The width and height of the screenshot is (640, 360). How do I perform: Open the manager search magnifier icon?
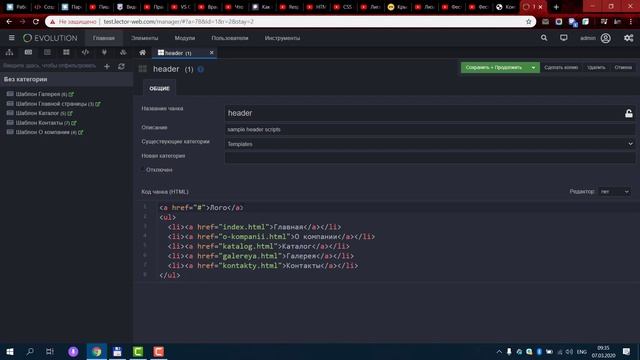544,38
